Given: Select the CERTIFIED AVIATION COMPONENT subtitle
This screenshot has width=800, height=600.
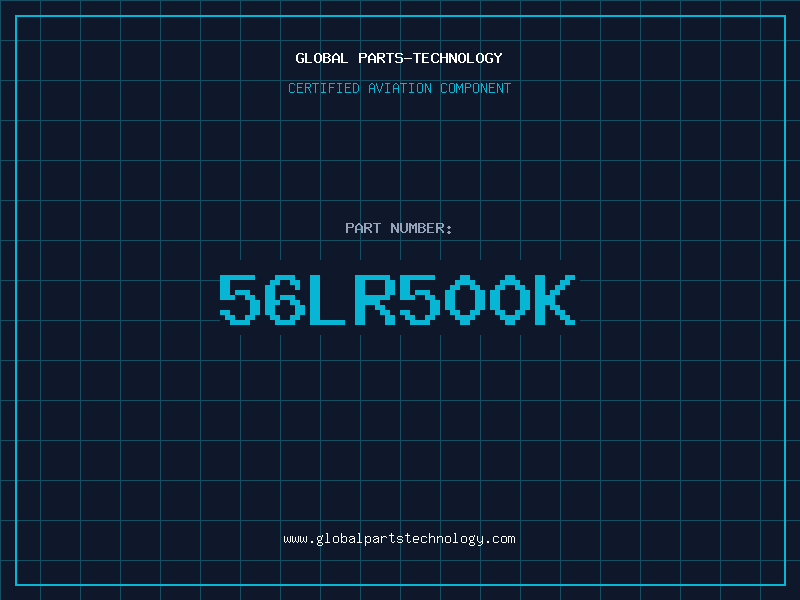Looking at the screenshot, I should pyautogui.click(x=399, y=88).
